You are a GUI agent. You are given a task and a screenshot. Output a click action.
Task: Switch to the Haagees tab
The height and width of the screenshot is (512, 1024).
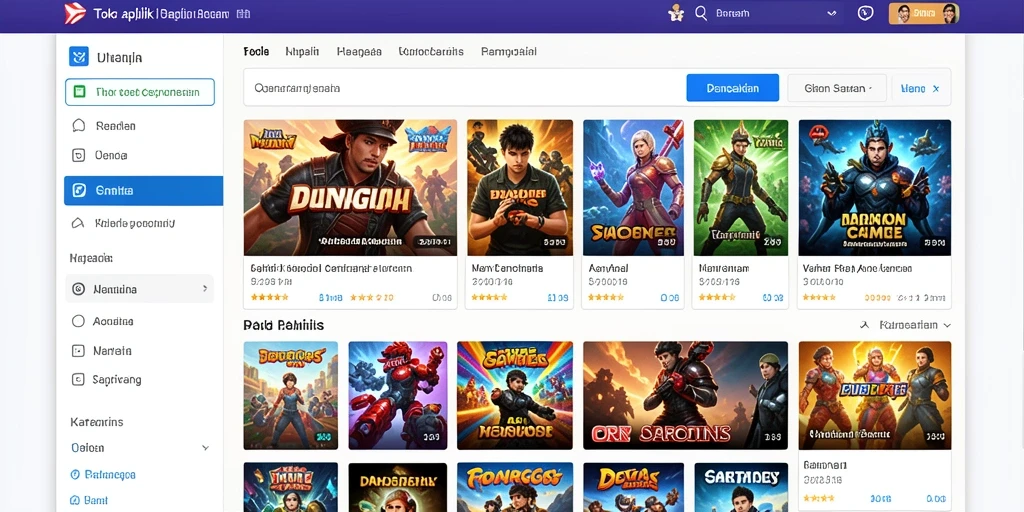(x=359, y=52)
